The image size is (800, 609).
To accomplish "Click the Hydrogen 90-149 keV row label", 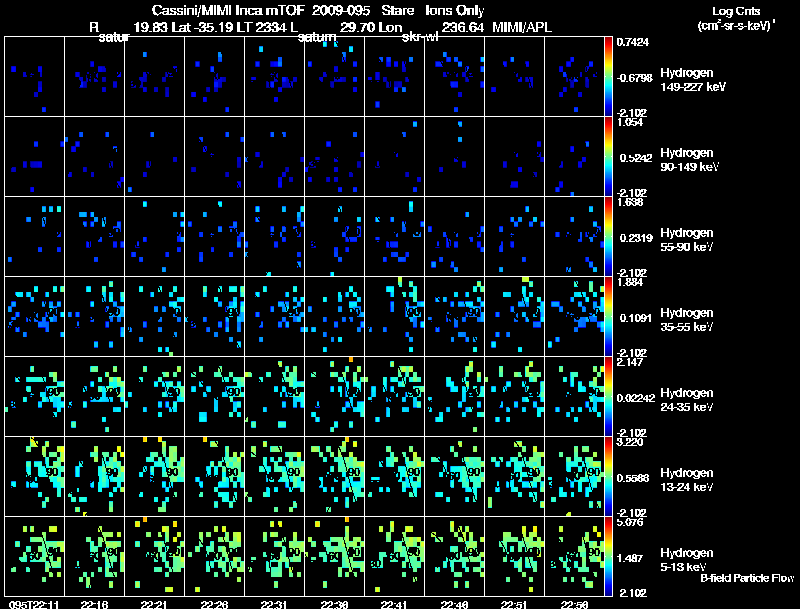I will [689, 160].
